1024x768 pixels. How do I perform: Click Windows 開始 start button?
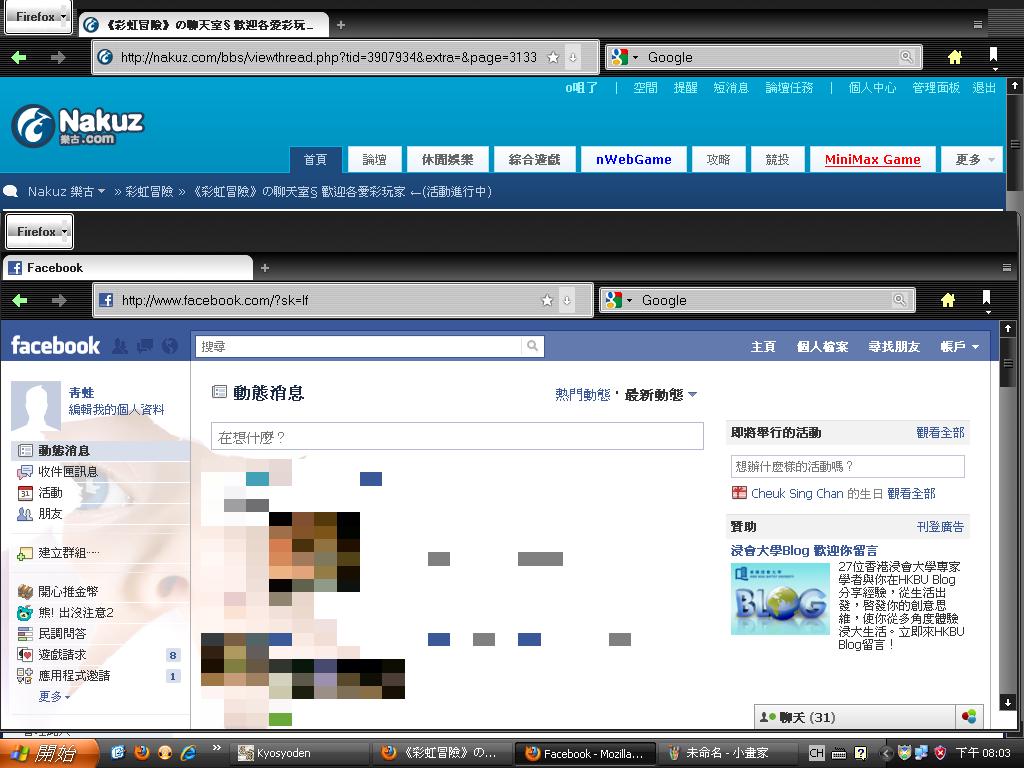(49, 753)
